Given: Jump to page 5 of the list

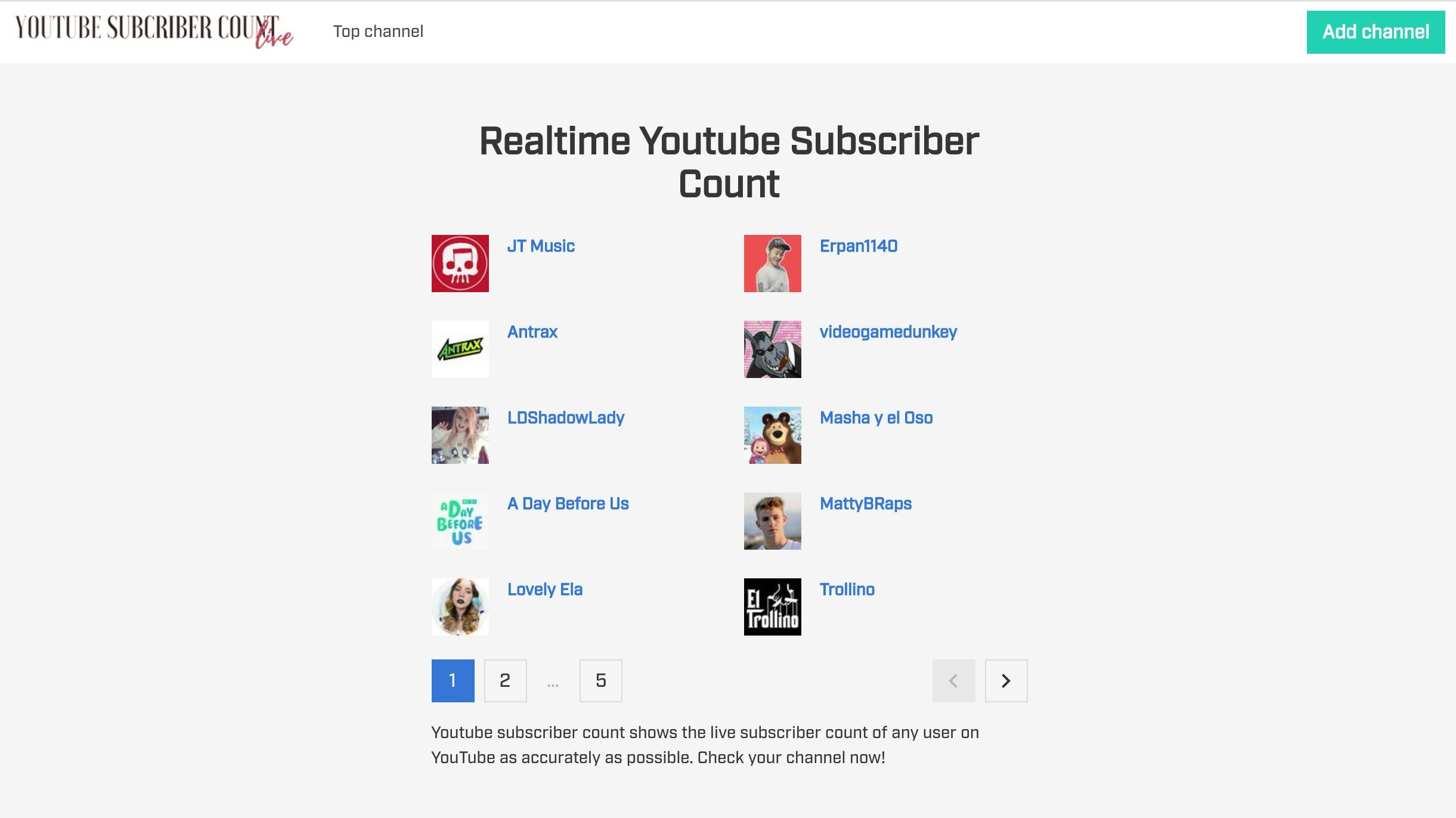Looking at the screenshot, I should [x=600, y=680].
